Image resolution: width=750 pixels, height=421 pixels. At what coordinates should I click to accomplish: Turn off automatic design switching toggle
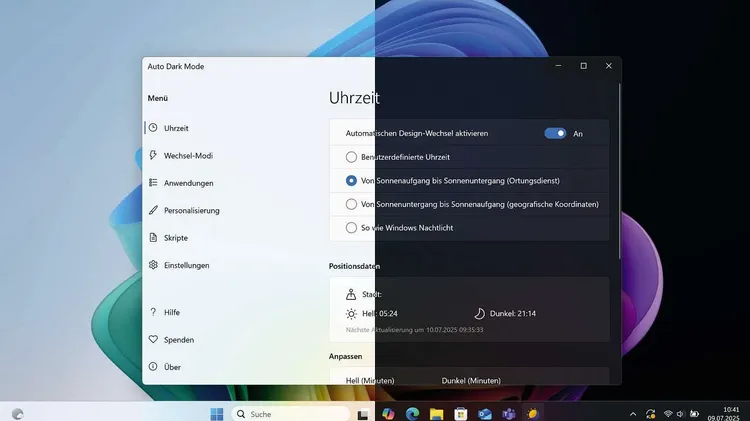click(x=555, y=133)
